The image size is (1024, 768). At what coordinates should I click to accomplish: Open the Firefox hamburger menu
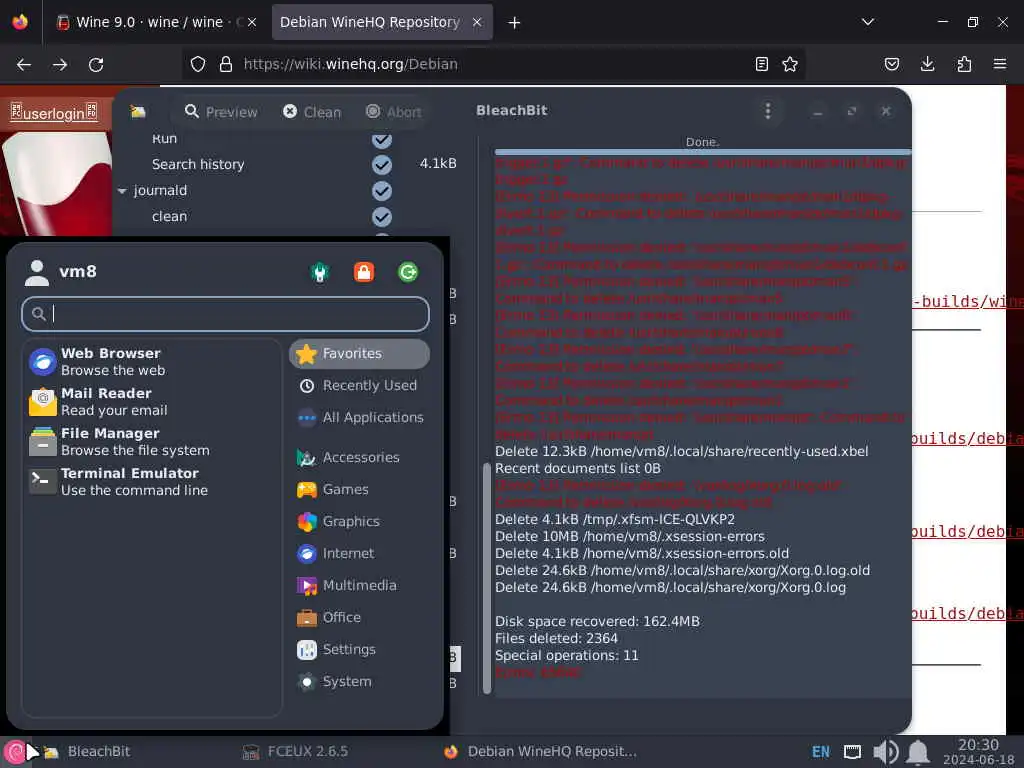tap(1000, 64)
